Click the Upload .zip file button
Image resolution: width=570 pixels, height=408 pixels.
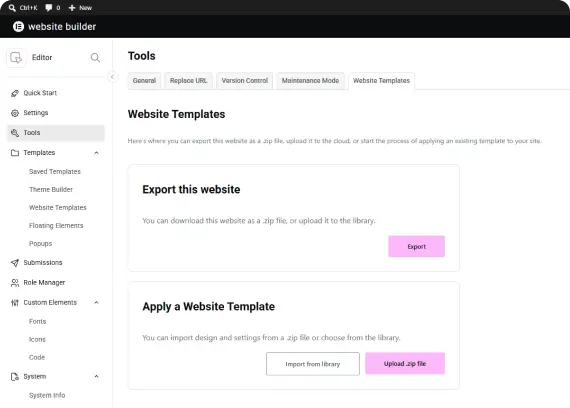(x=405, y=363)
